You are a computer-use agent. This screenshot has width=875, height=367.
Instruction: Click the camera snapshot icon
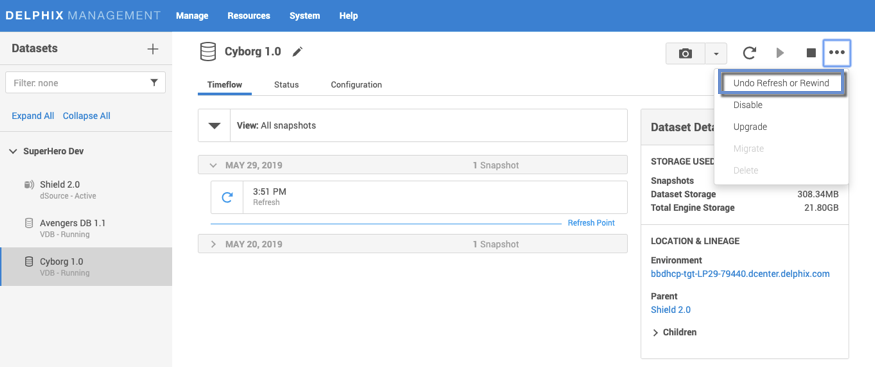tap(685, 54)
